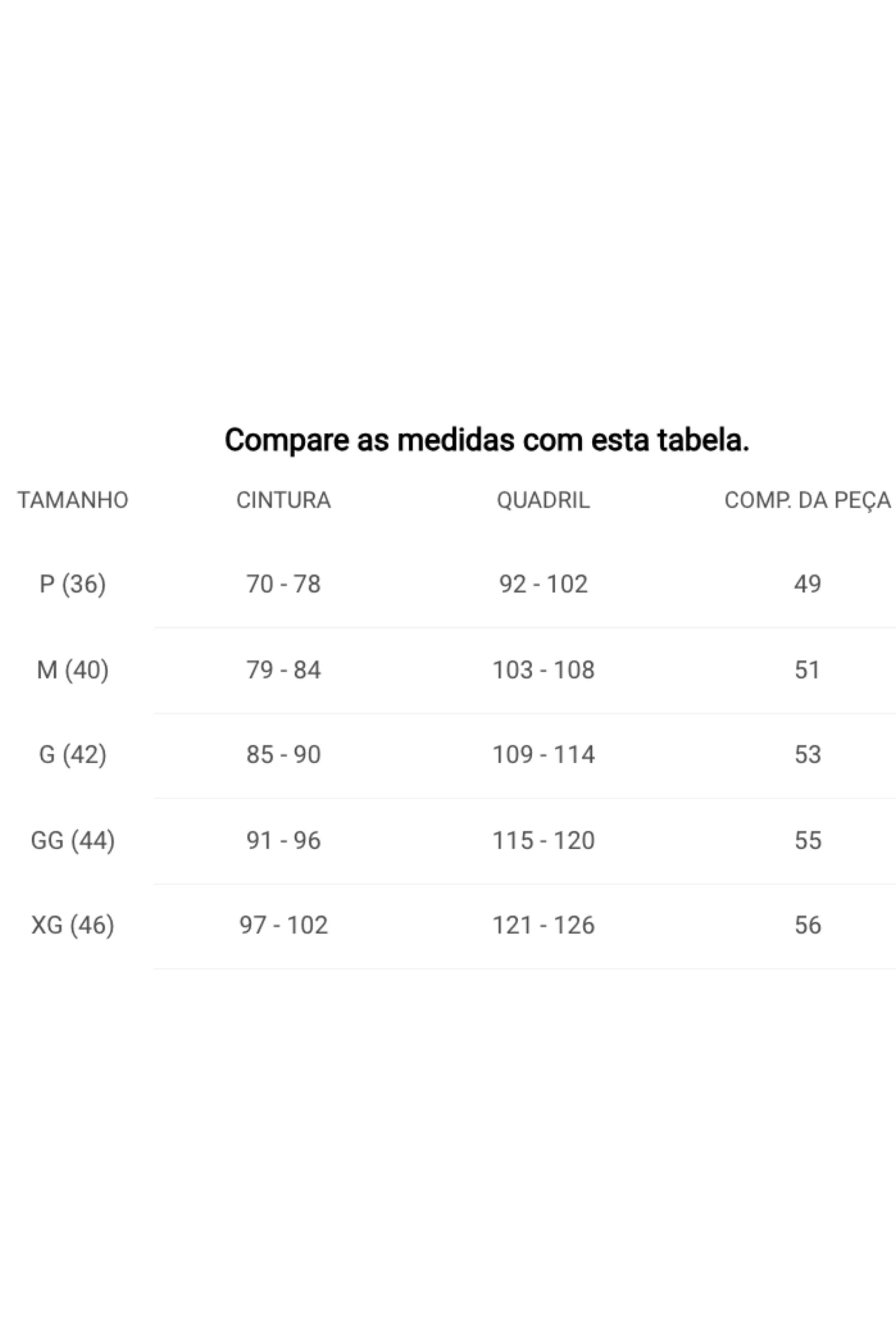Click the 109 - 114 hip cell
This screenshot has height=1344, width=896.
tap(543, 754)
